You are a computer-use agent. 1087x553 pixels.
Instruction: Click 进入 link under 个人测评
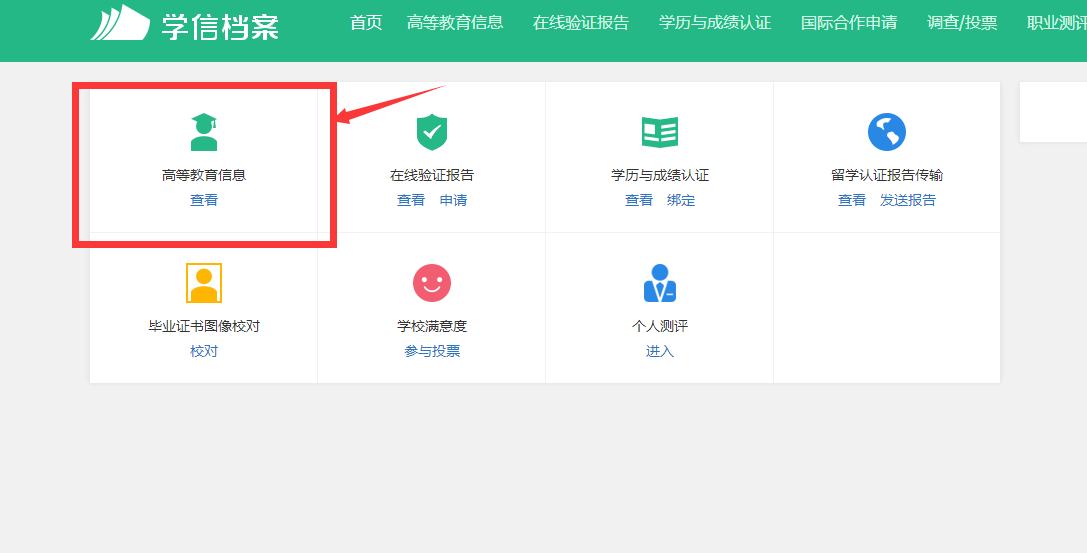(x=660, y=351)
